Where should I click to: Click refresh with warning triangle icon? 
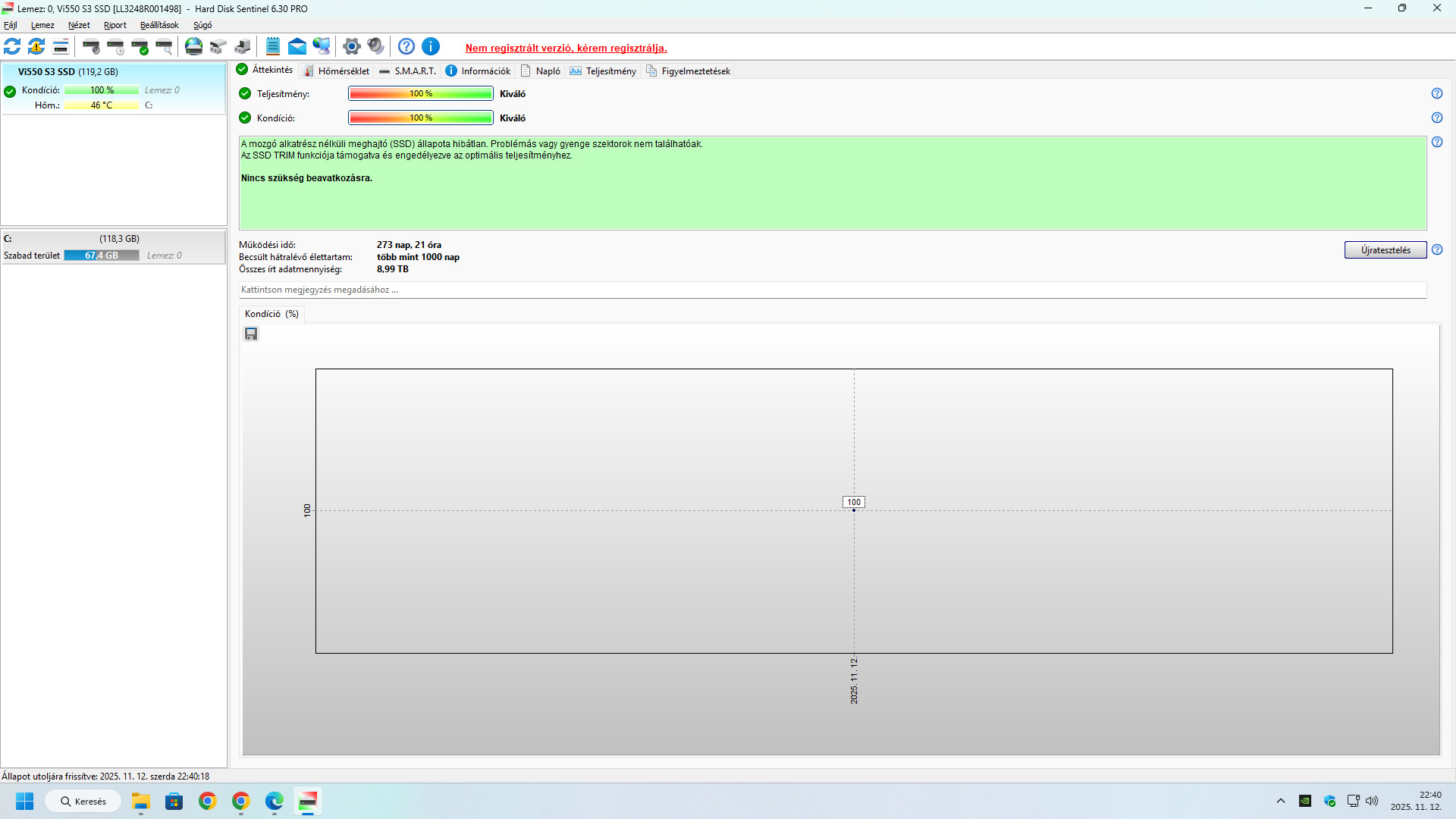click(x=36, y=47)
